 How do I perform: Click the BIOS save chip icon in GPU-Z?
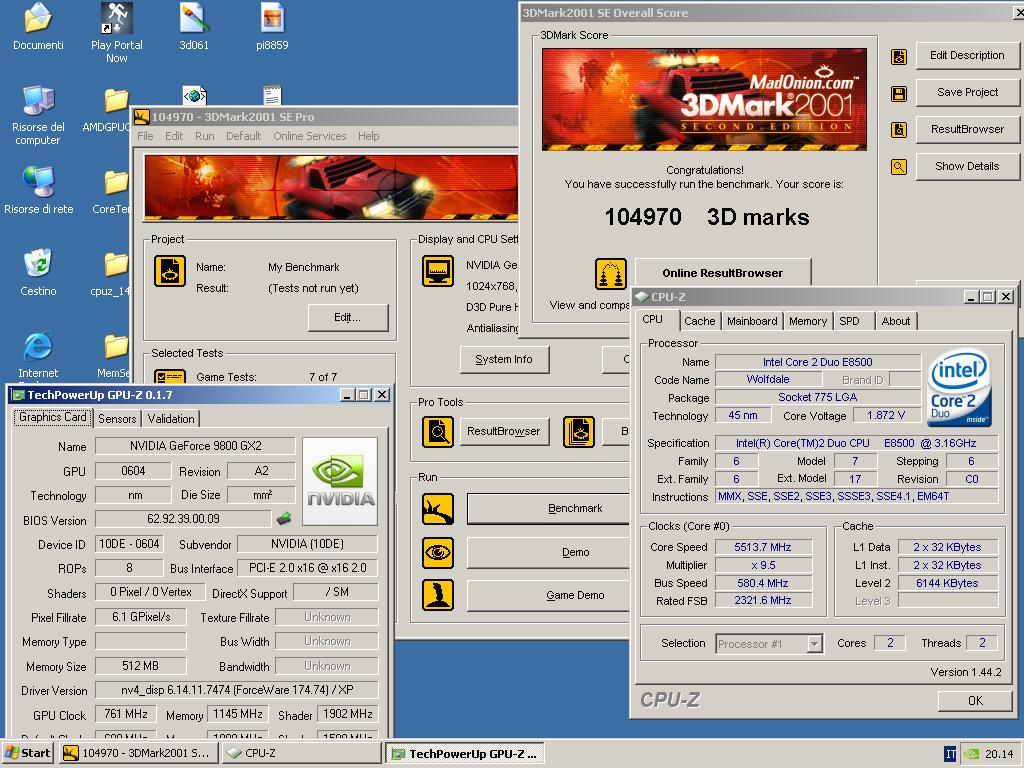pos(284,519)
